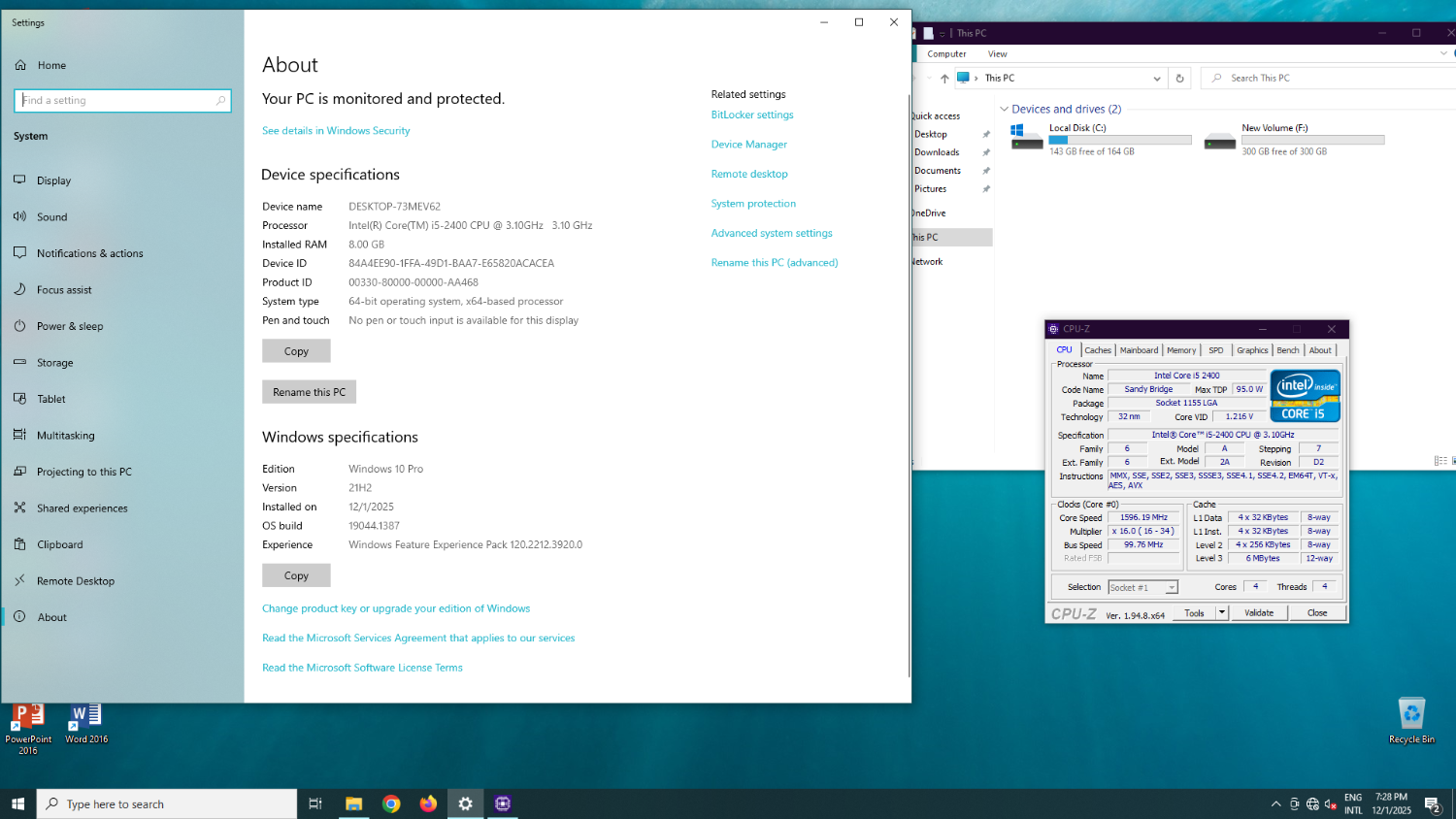Click the muted volume icon in system tray
The width and height of the screenshot is (1456, 819).
[x=1331, y=803]
